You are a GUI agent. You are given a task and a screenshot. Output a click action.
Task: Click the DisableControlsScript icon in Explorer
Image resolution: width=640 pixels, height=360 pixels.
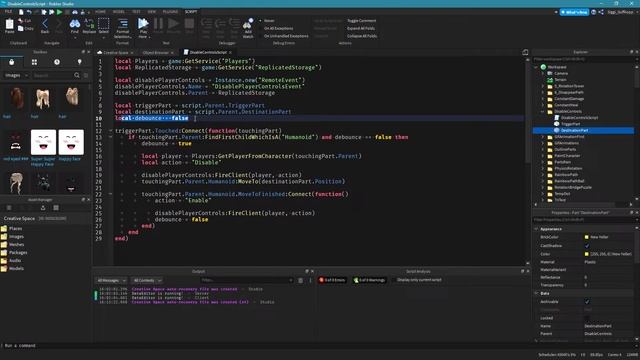pos(556,118)
